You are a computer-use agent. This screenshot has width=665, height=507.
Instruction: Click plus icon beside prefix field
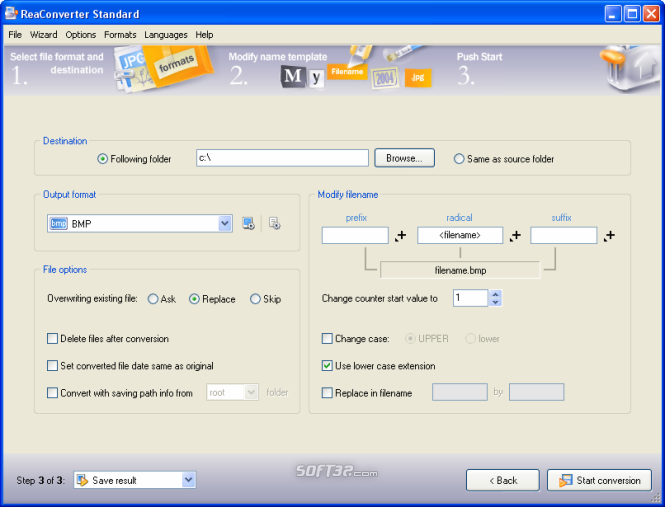400,236
